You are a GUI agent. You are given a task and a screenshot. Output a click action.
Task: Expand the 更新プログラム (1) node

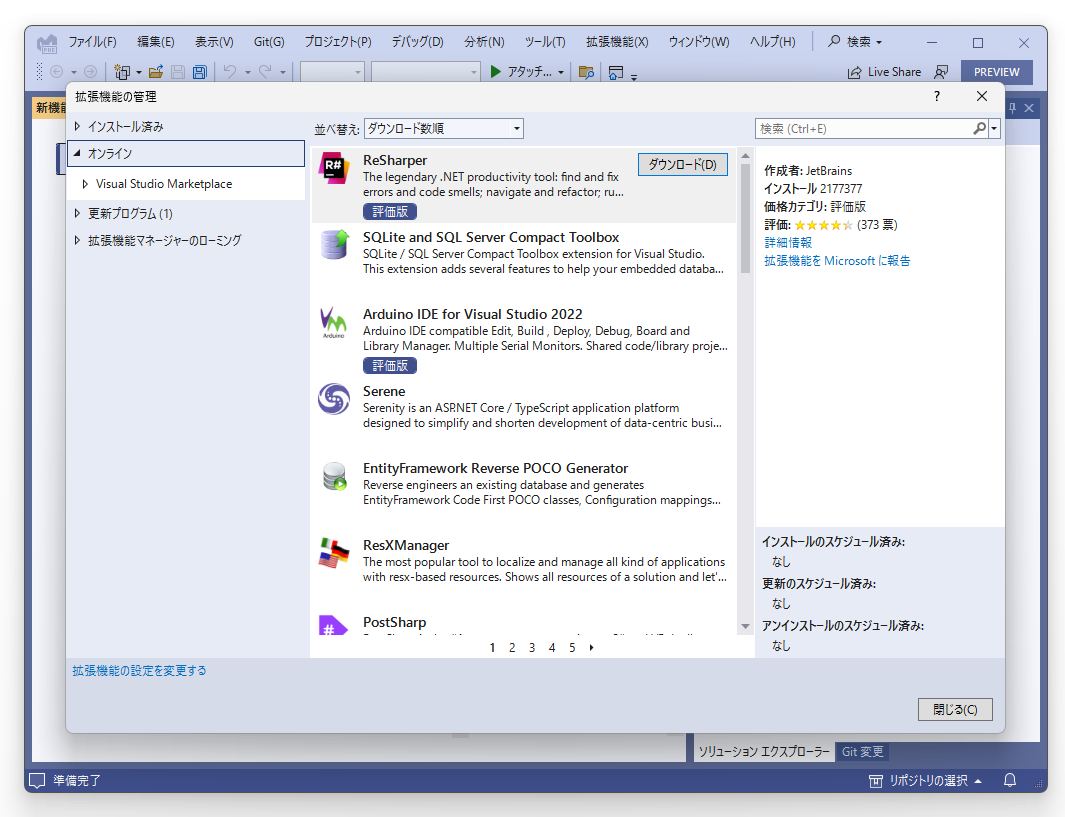77,213
